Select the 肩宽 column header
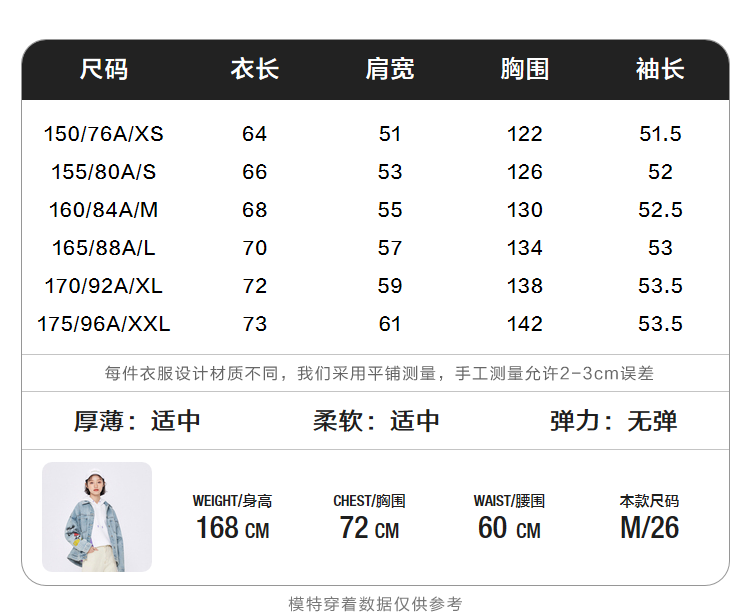 [390, 69]
